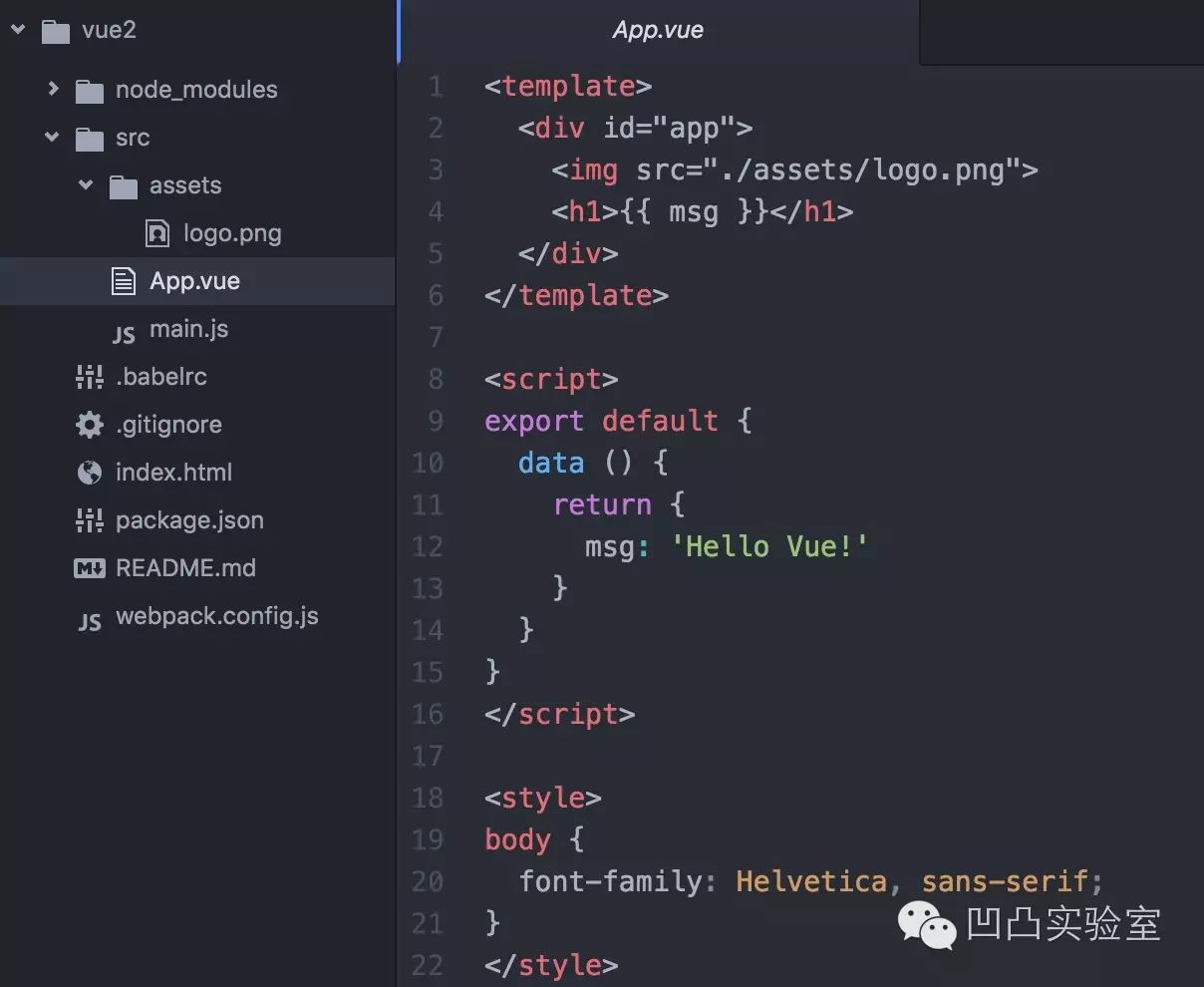Switch to the App.vue editor tab
Screen dimensions: 1204x987
click(x=658, y=30)
